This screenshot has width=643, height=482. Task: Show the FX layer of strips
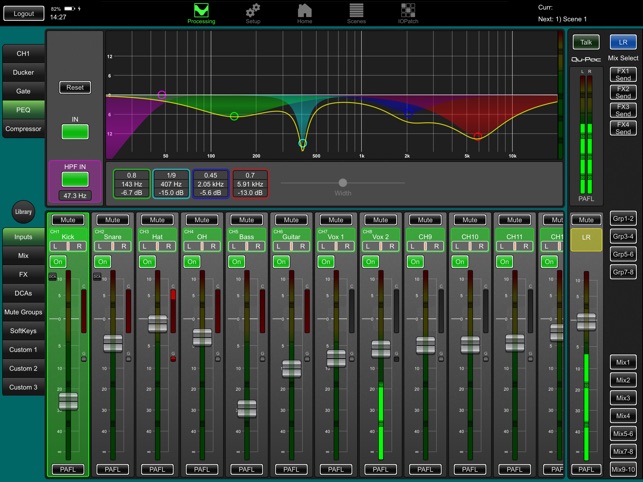[23, 275]
